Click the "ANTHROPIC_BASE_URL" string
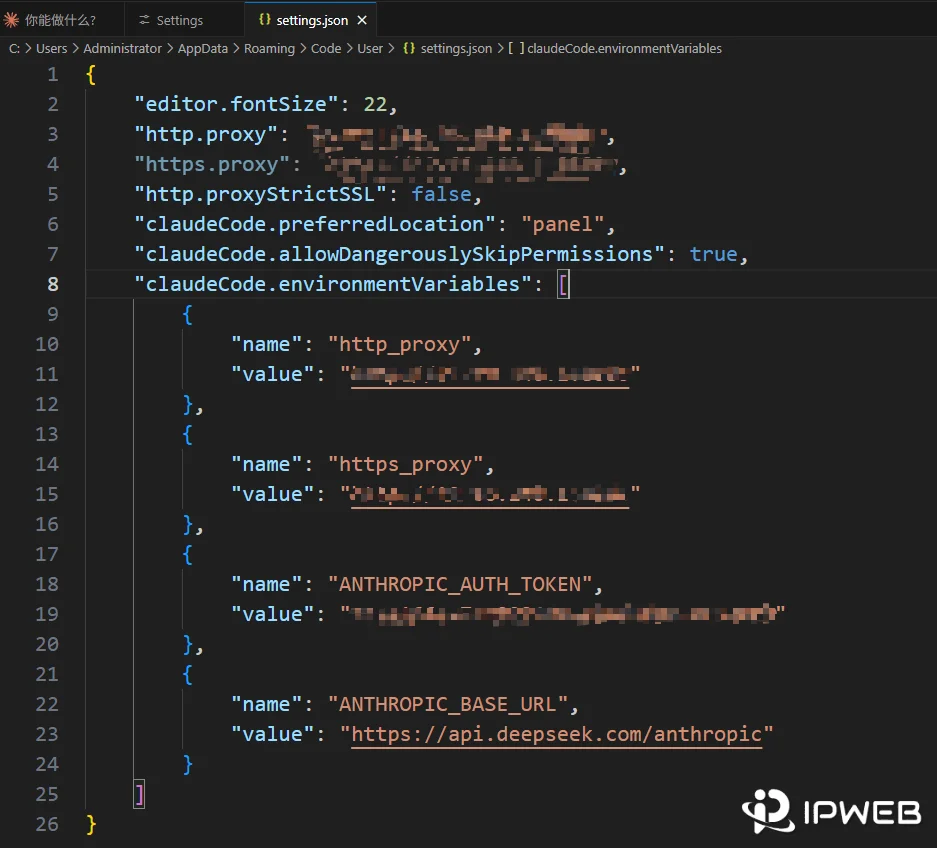The image size is (937, 848). click(448, 704)
